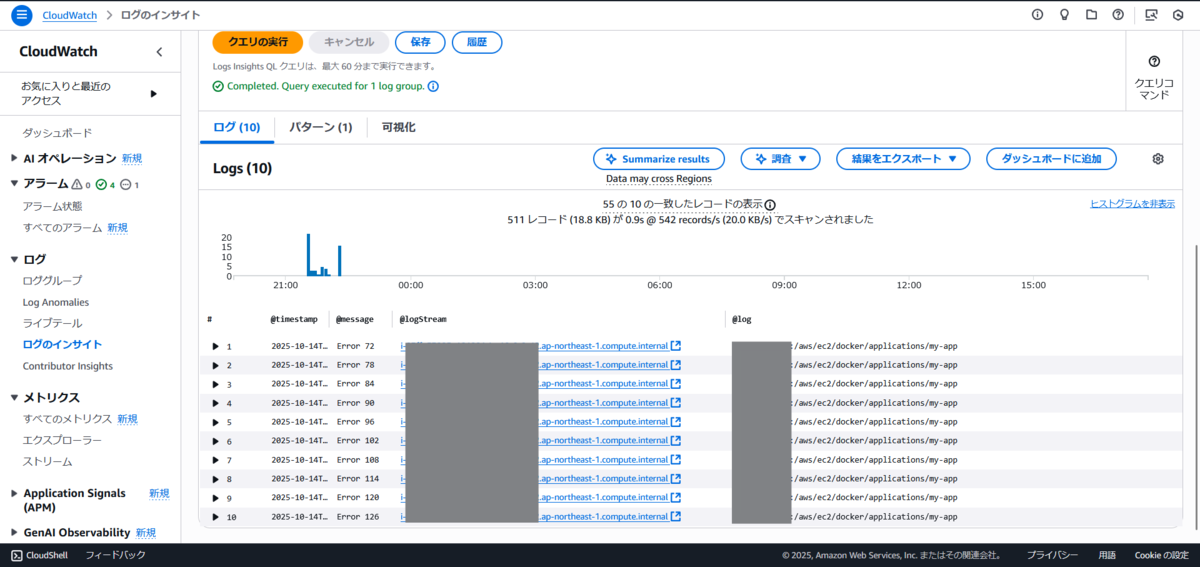This screenshot has height=567, width=1200.
Task: Open Cookie の設定 in footer
Action: [x=1161, y=555]
